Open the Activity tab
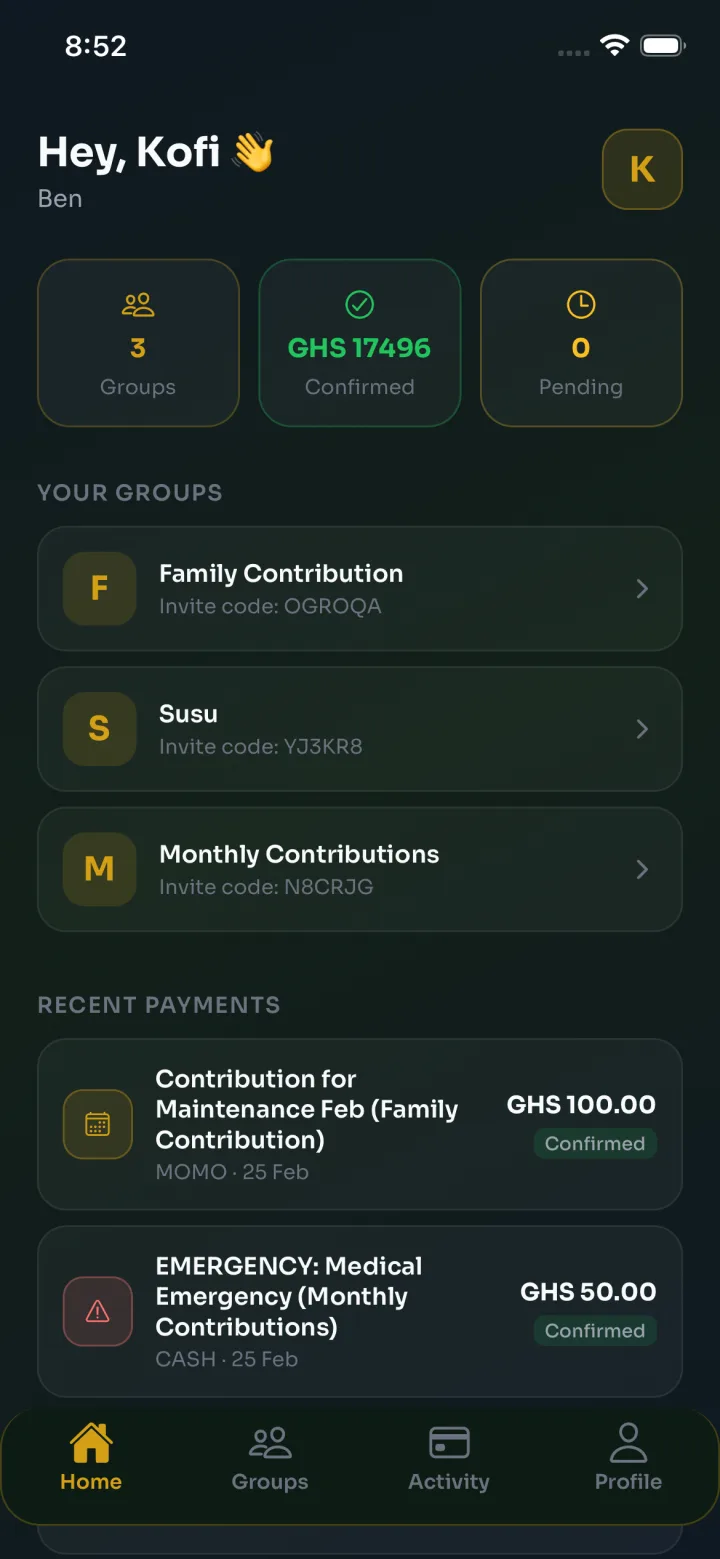Image resolution: width=720 pixels, height=1559 pixels. (449, 1459)
